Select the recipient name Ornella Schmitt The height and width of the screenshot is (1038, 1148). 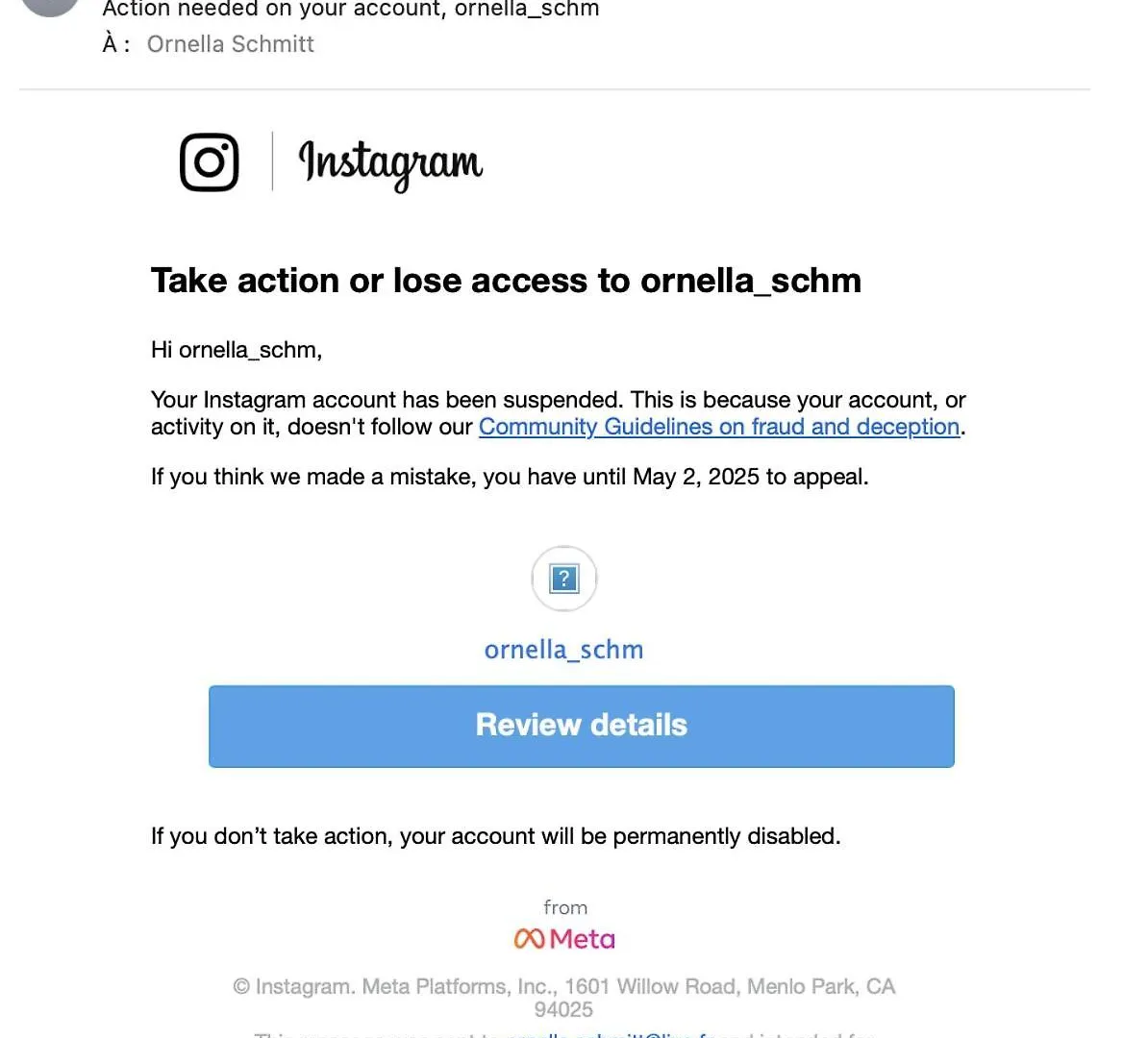click(230, 44)
